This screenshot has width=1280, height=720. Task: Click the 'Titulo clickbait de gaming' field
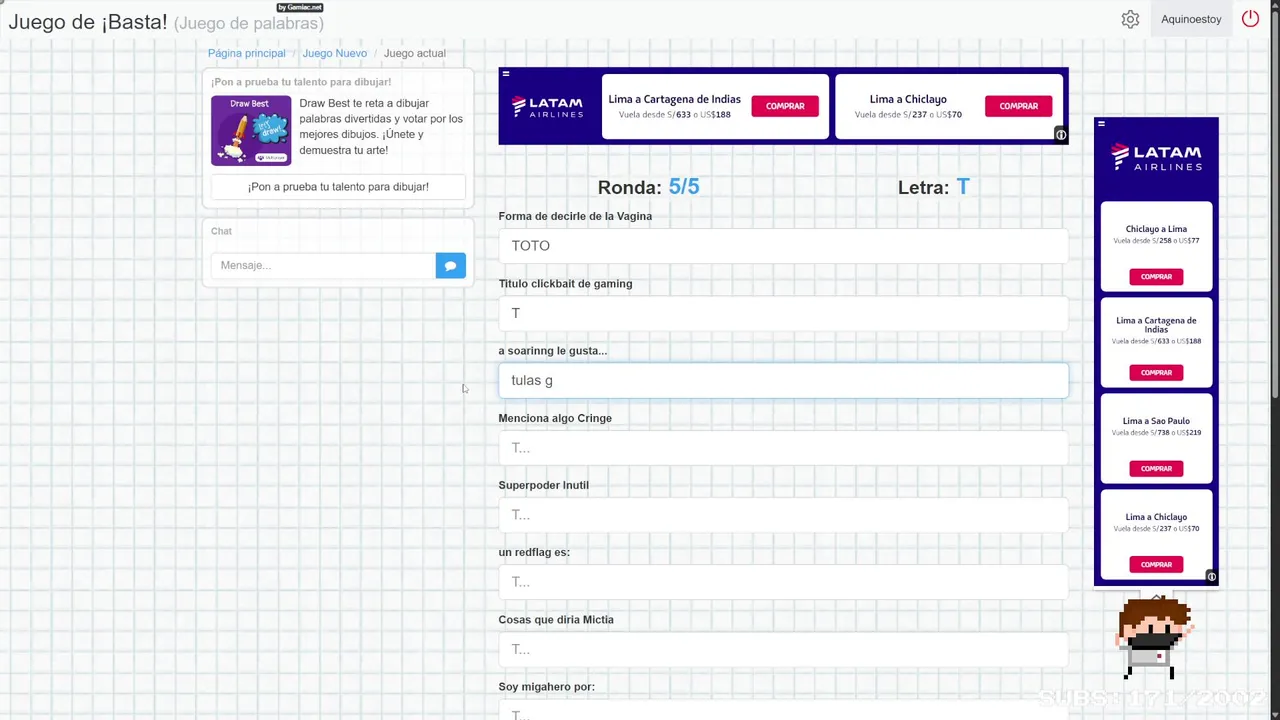coord(783,313)
